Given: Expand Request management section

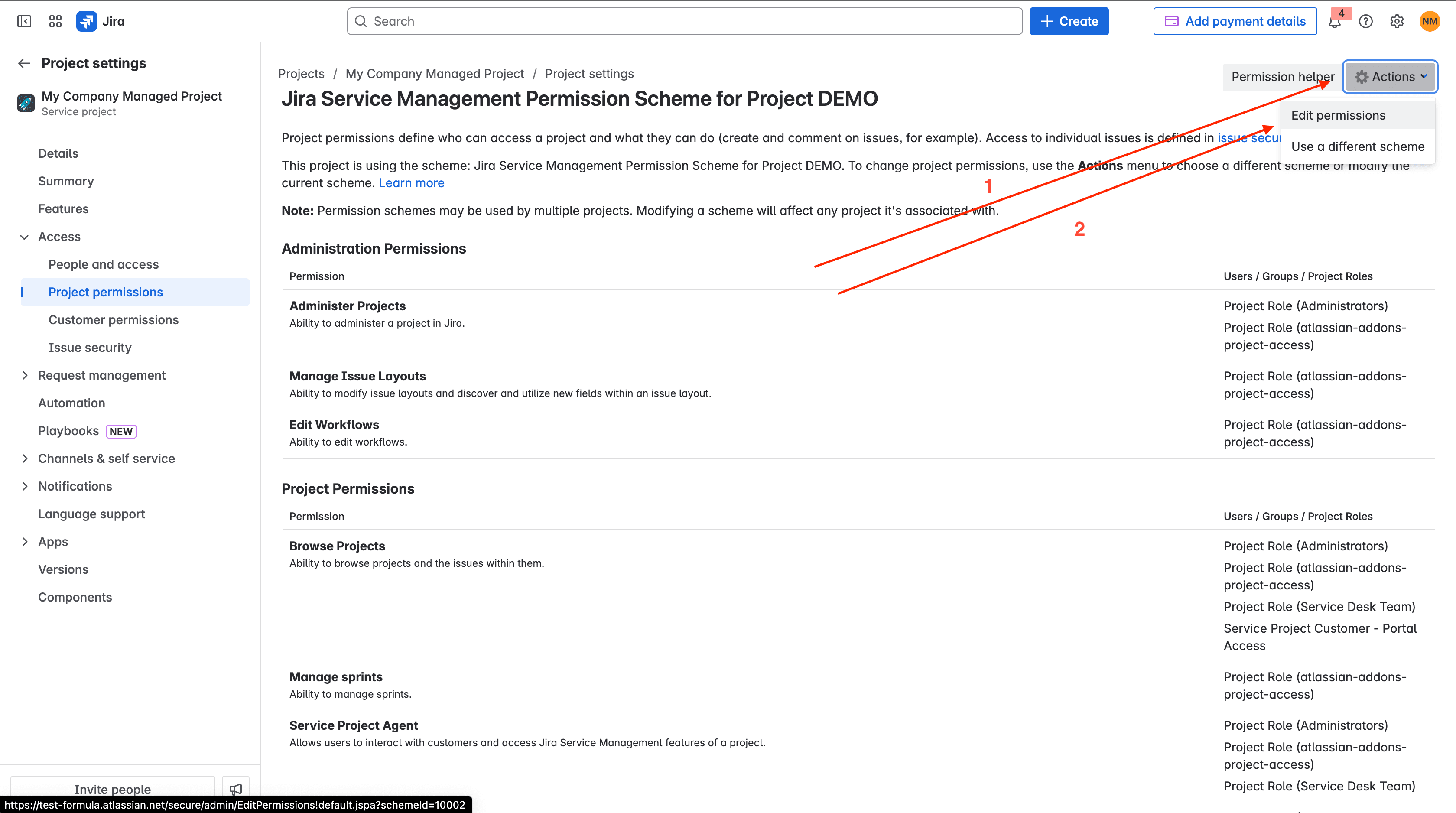Looking at the screenshot, I should pyautogui.click(x=24, y=375).
